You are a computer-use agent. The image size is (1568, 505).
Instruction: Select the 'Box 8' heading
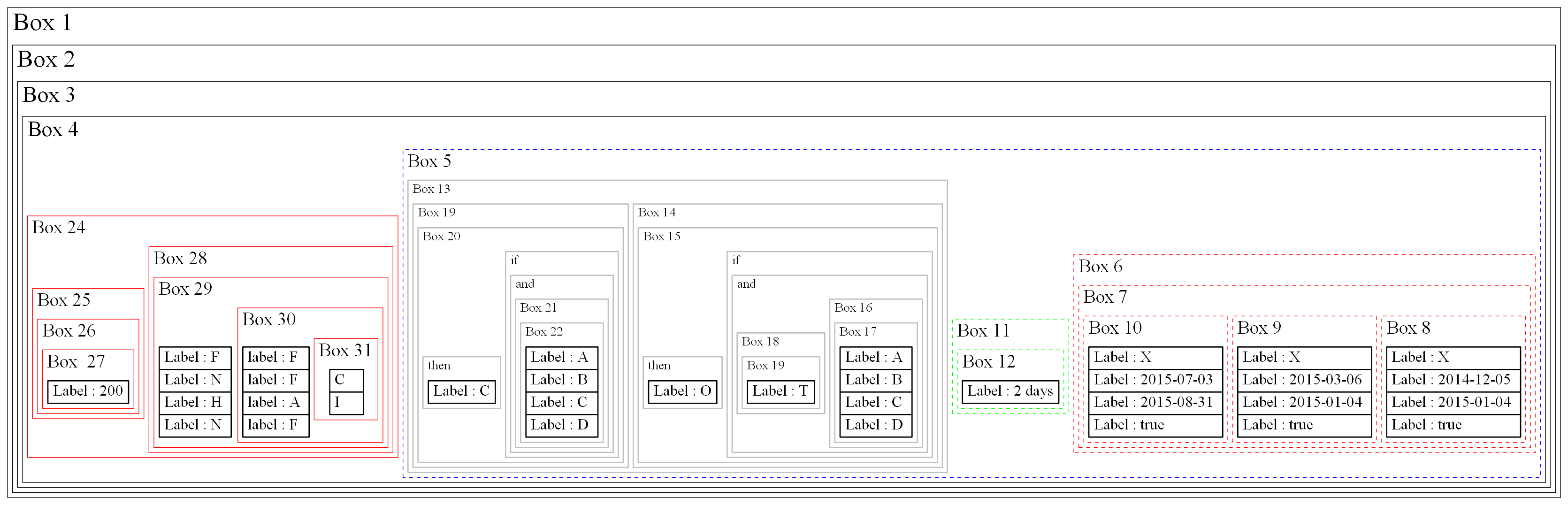[x=1408, y=328]
